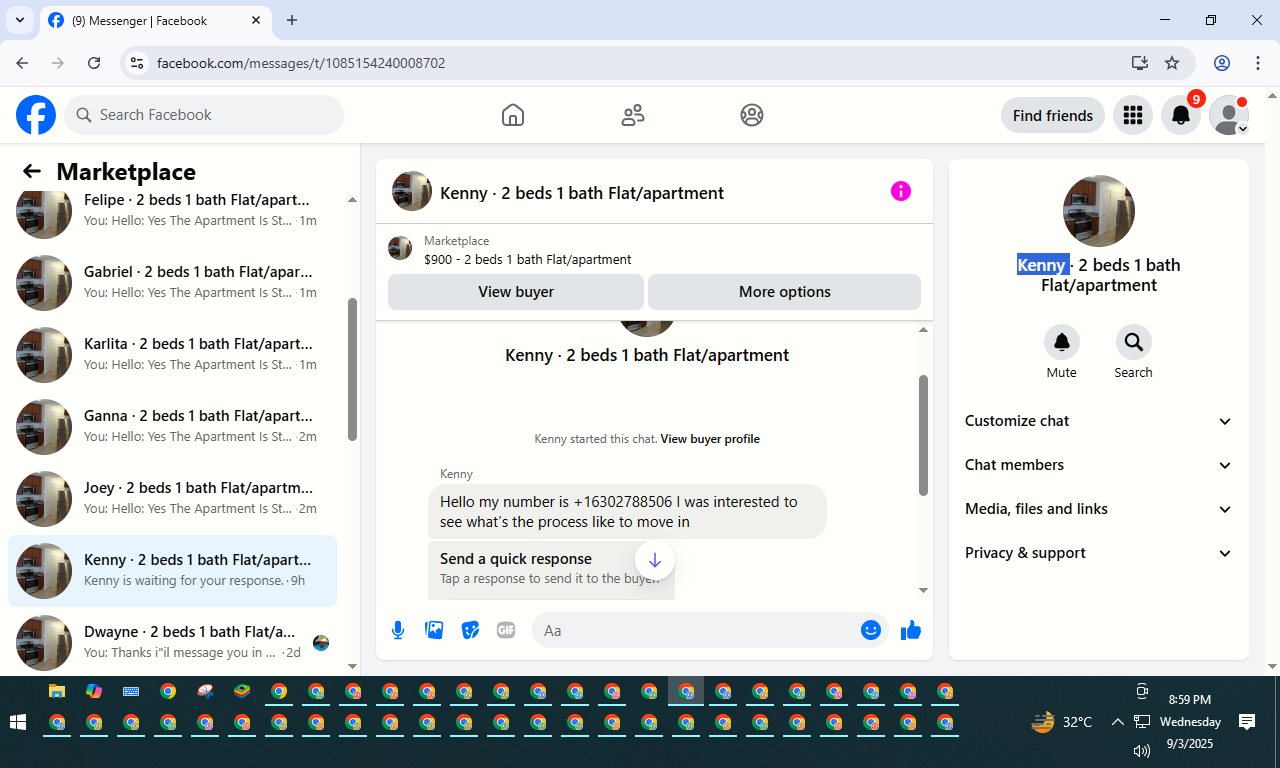Open Windows notification center icon
The image size is (1280, 768).
1247,721
